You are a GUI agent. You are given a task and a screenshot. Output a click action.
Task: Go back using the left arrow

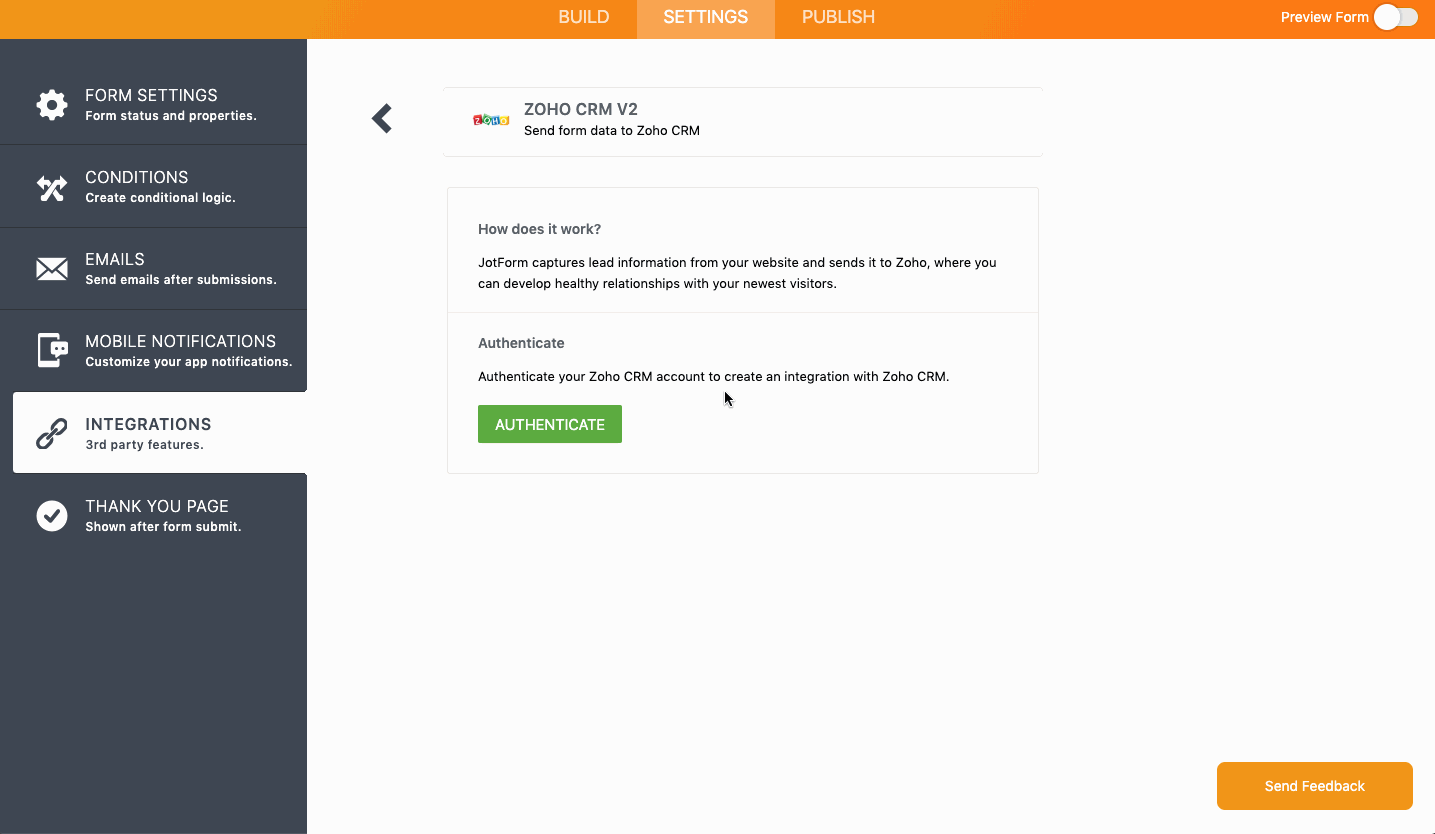[x=382, y=119]
